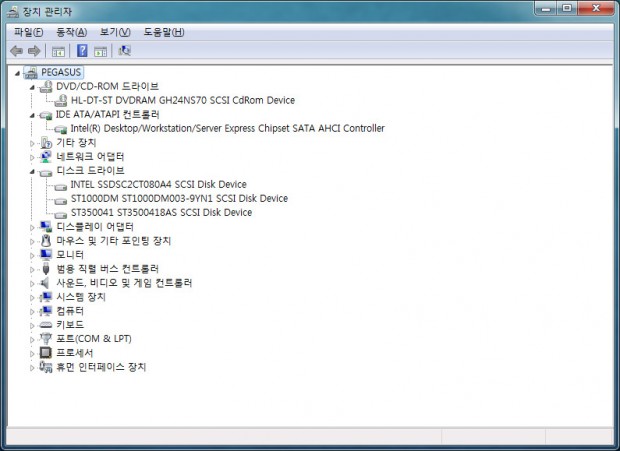Select "ST350041 ST3500418AS SCSI Disk Device" text
Screen dimensions: 620x451
pyautogui.click(x=161, y=213)
